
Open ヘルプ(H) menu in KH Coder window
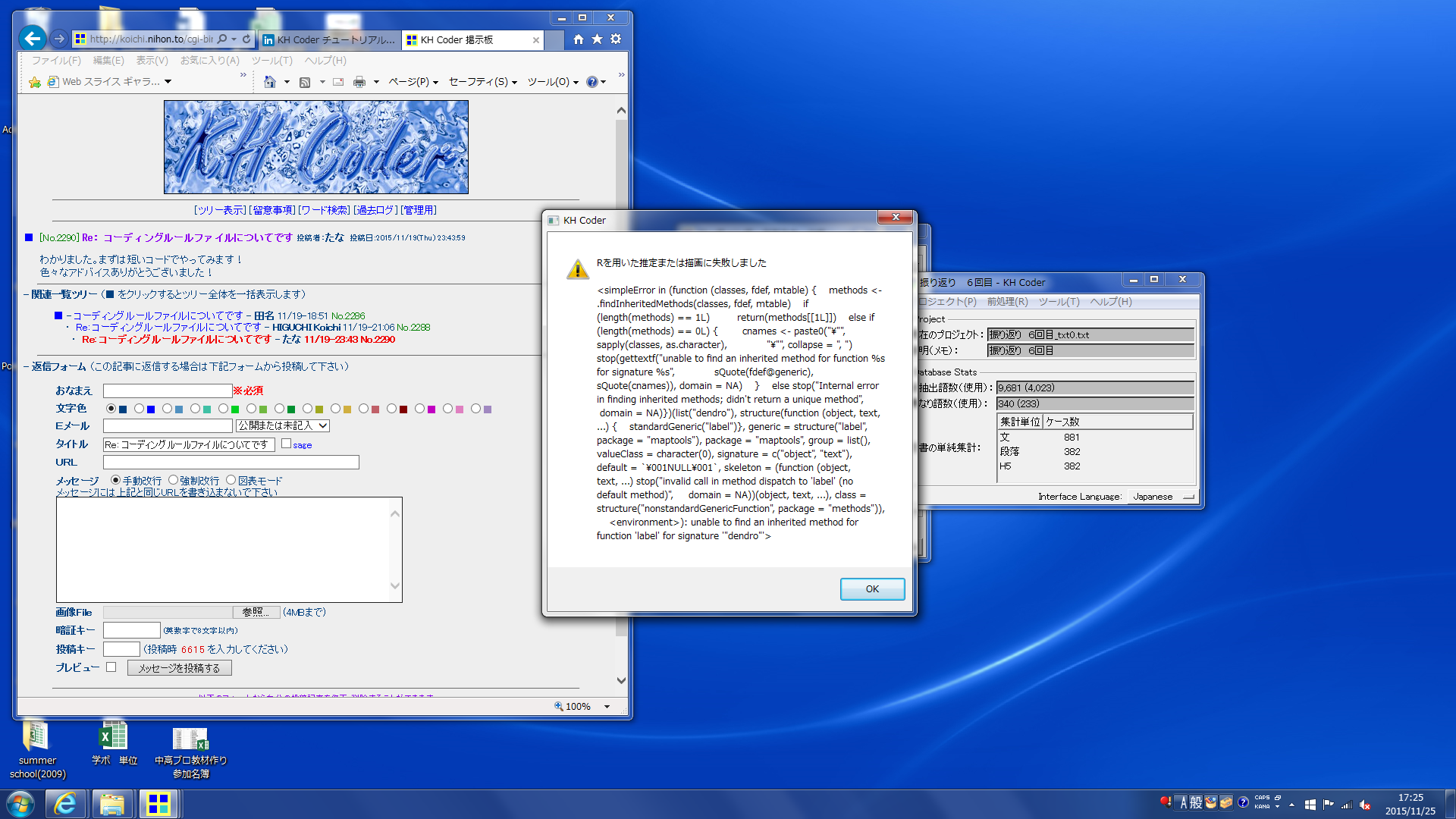point(1111,302)
